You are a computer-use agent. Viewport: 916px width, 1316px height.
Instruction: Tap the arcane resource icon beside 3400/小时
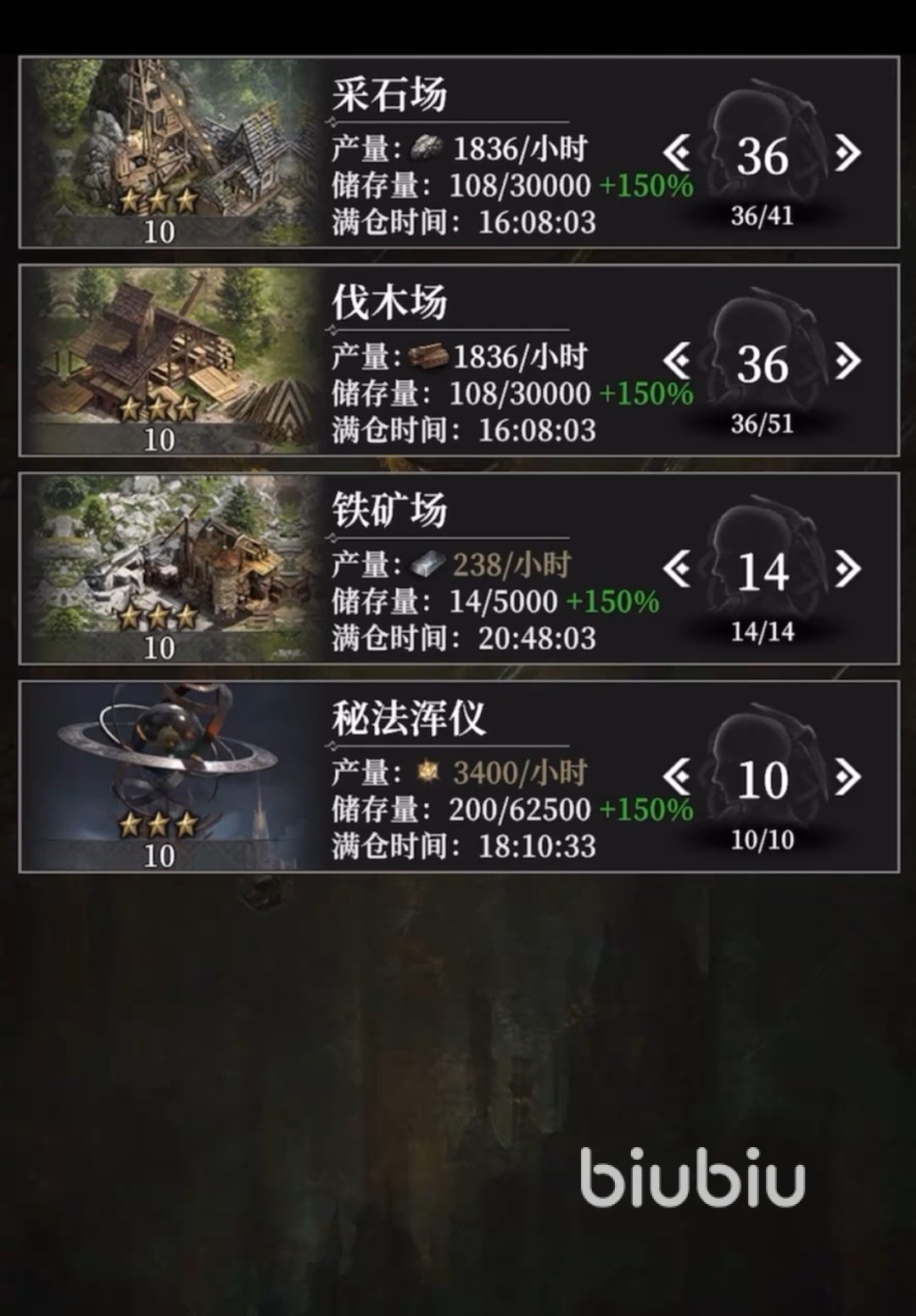[x=428, y=772]
